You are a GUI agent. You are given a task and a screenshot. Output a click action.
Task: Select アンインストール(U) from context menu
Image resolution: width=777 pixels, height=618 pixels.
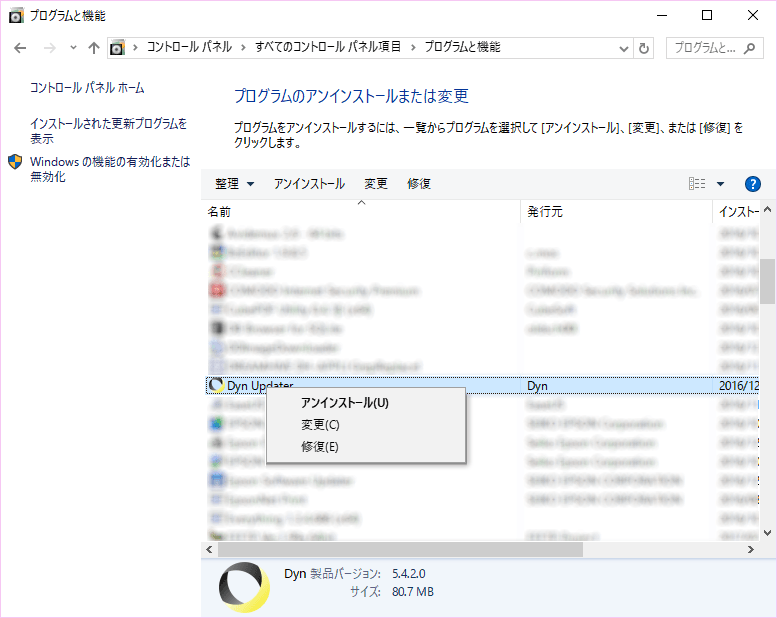(x=344, y=403)
